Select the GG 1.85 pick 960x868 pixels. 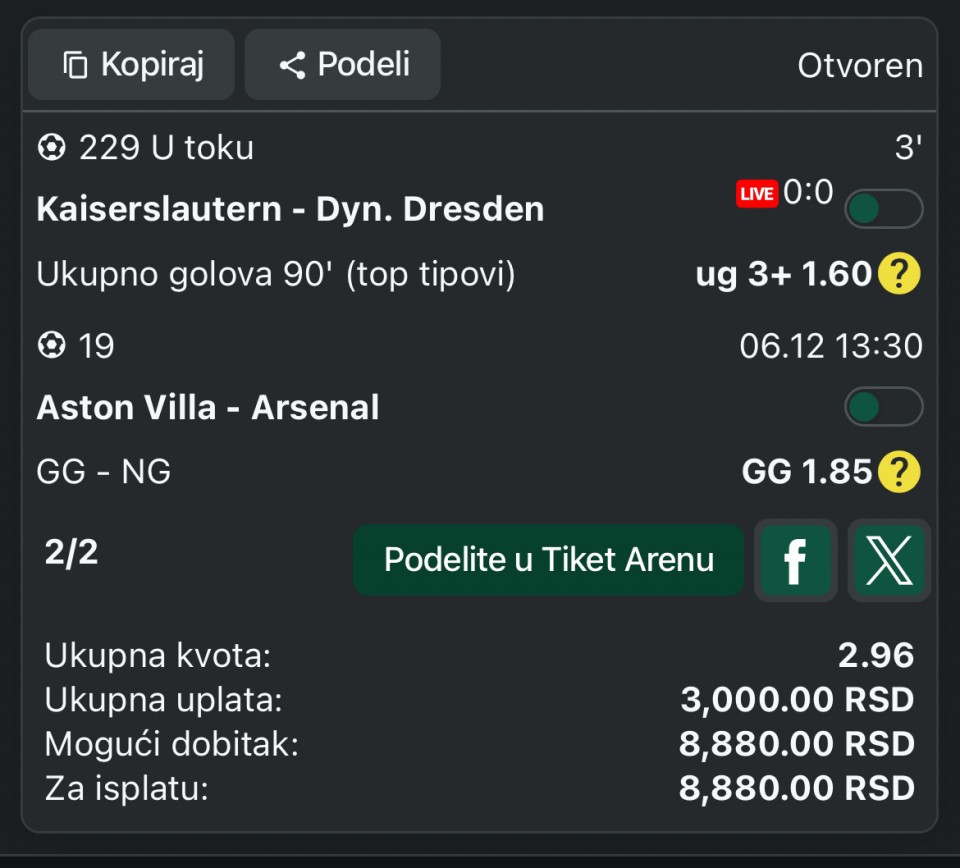click(x=807, y=472)
